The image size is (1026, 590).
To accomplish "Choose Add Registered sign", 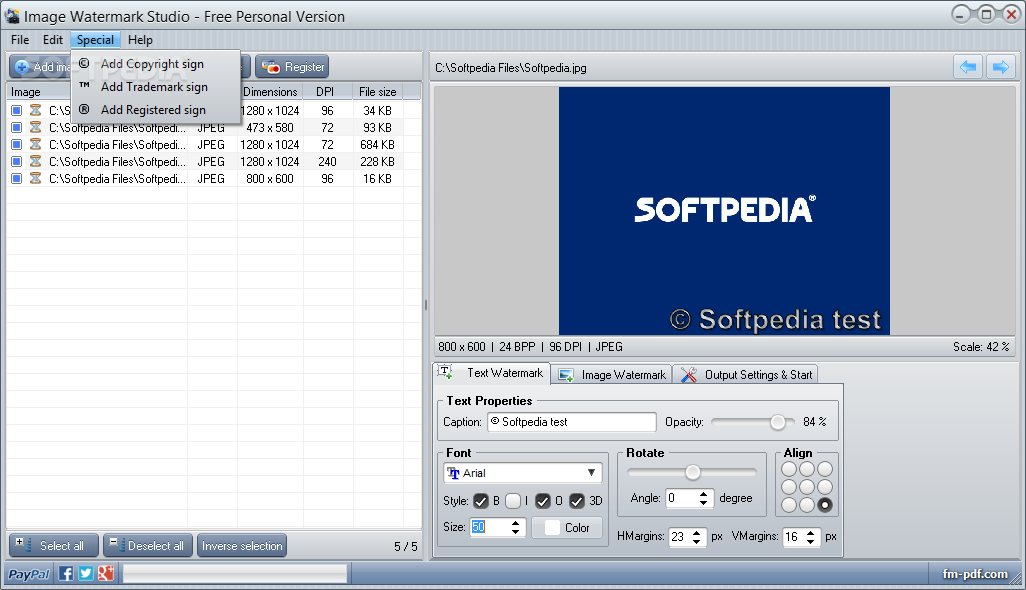I will pyautogui.click(x=155, y=109).
